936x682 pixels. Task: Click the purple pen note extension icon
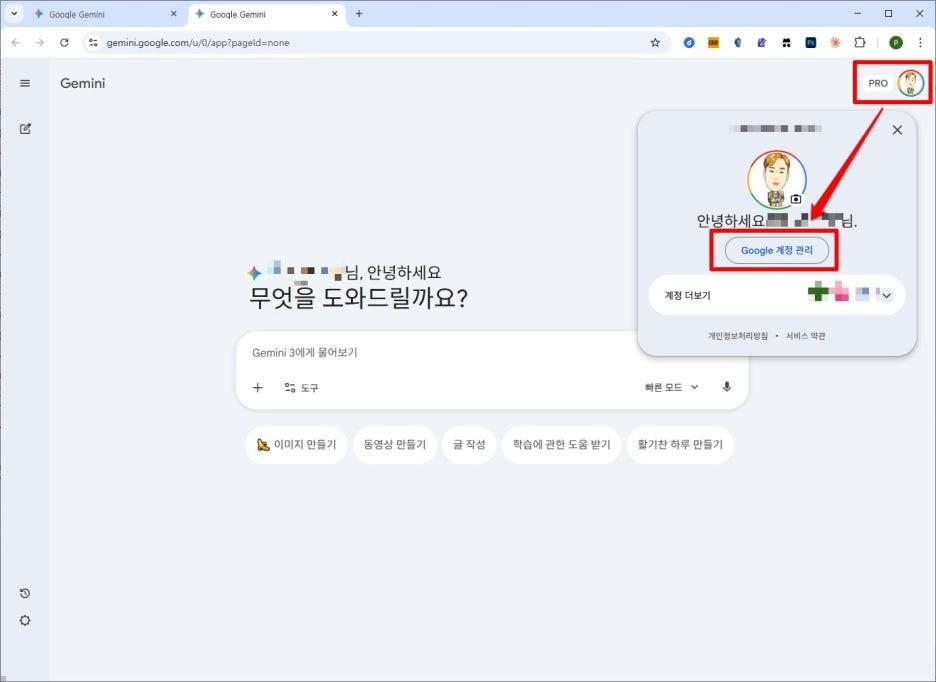click(x=762, y=42)
